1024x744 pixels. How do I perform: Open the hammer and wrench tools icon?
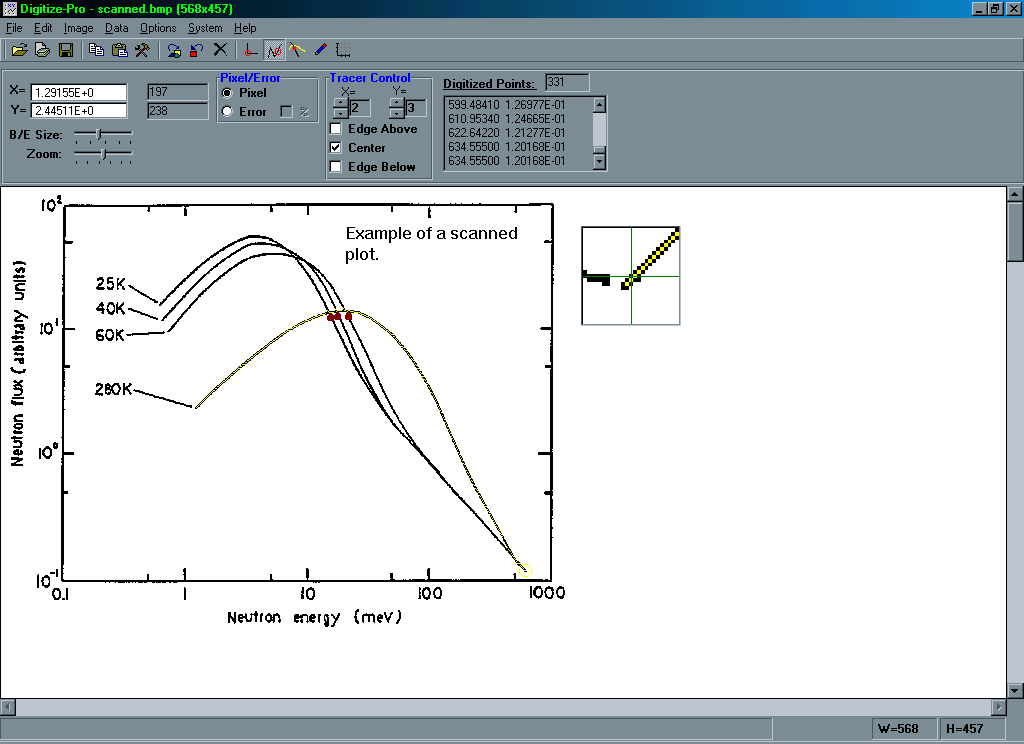point(142,49)
